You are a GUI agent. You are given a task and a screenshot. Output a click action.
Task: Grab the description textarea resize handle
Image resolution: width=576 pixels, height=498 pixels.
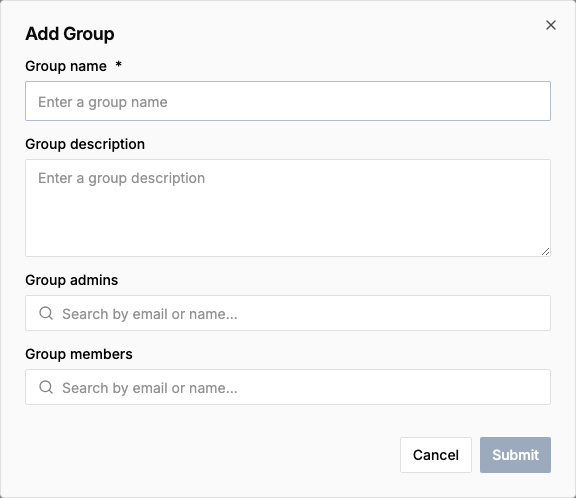click(x=546, y=252)
